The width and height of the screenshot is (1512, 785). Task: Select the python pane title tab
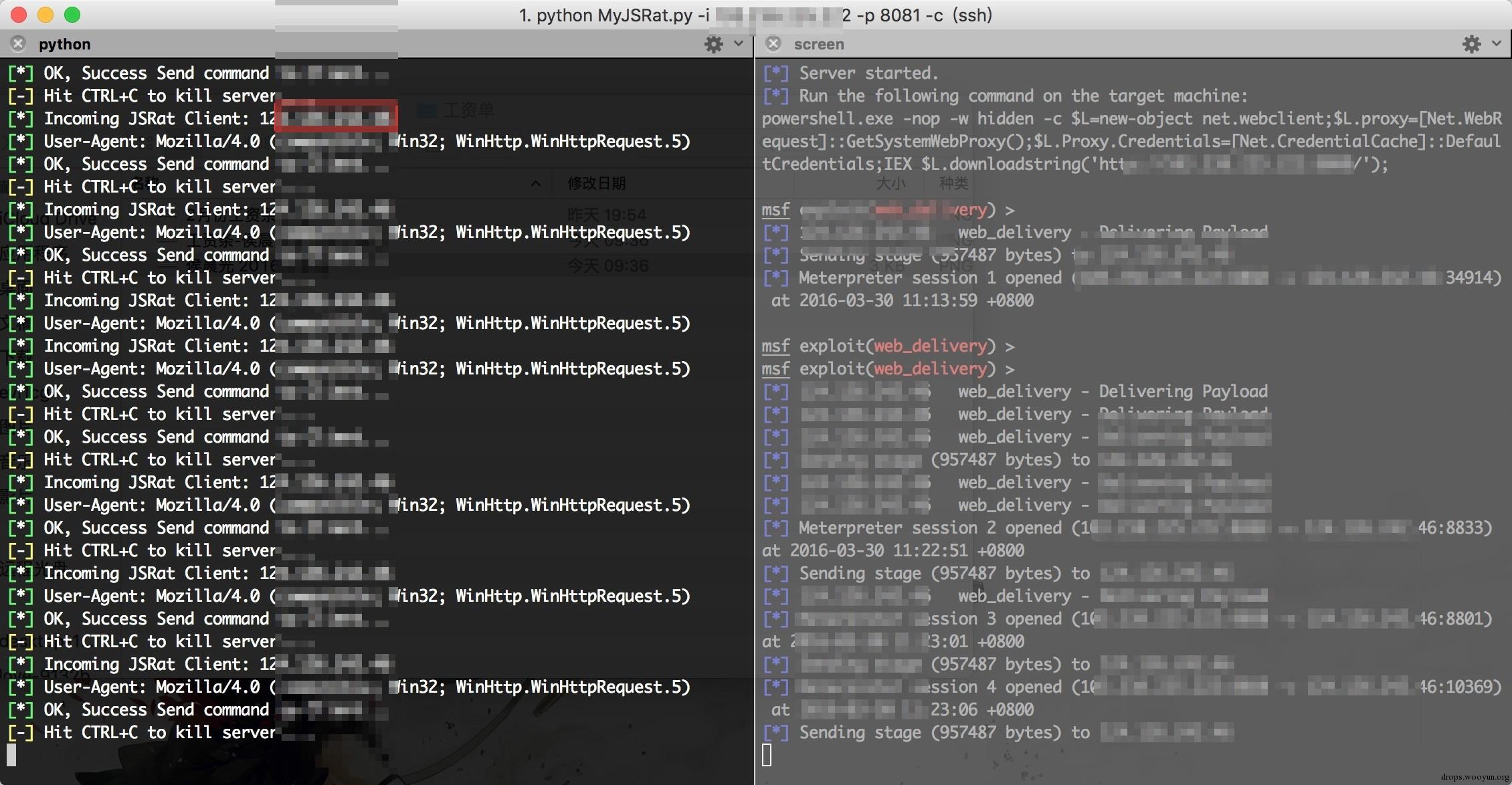(x=64, y=44)
